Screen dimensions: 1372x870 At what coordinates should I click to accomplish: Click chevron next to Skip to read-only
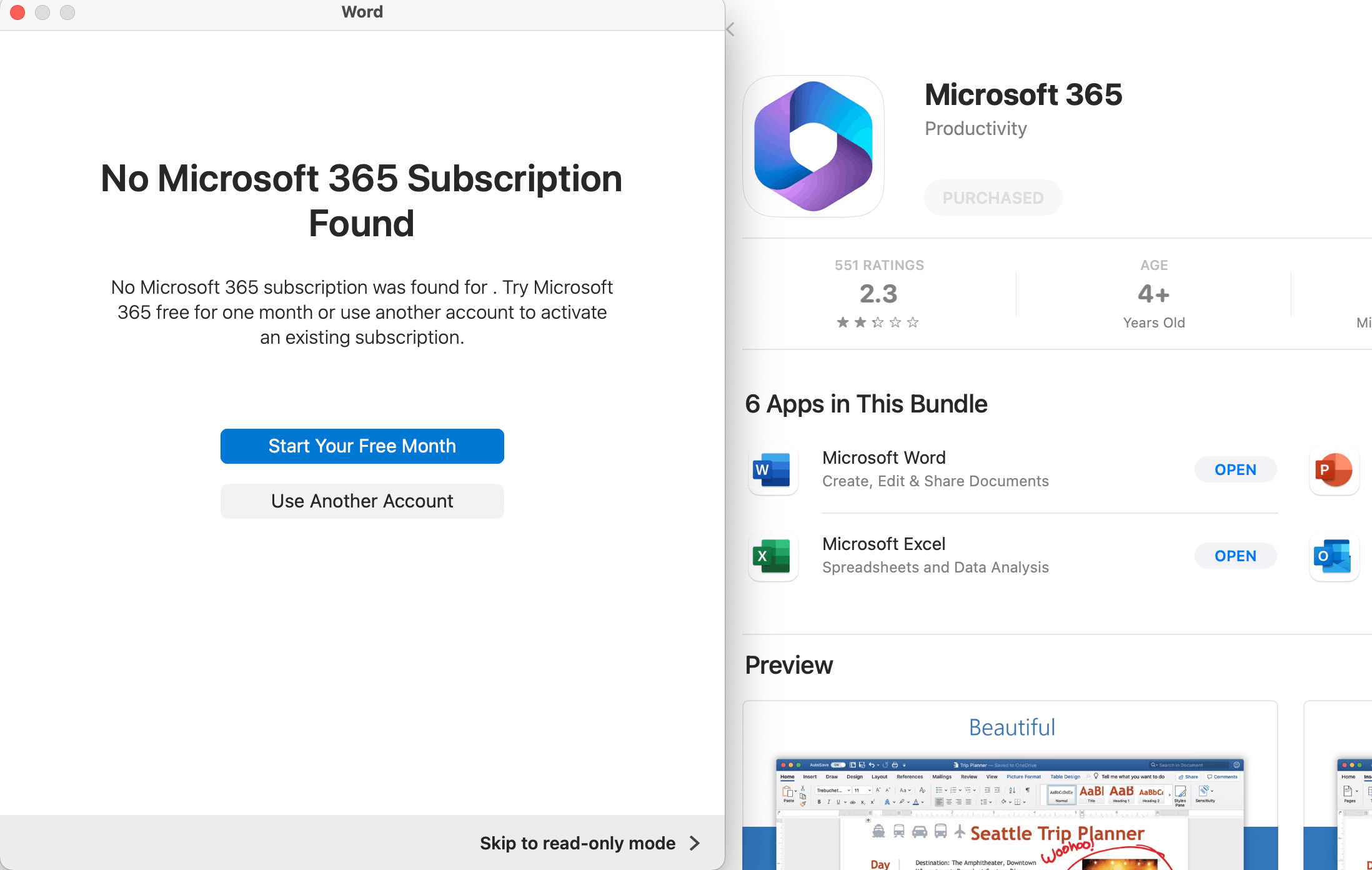click(x=695, y=843)
